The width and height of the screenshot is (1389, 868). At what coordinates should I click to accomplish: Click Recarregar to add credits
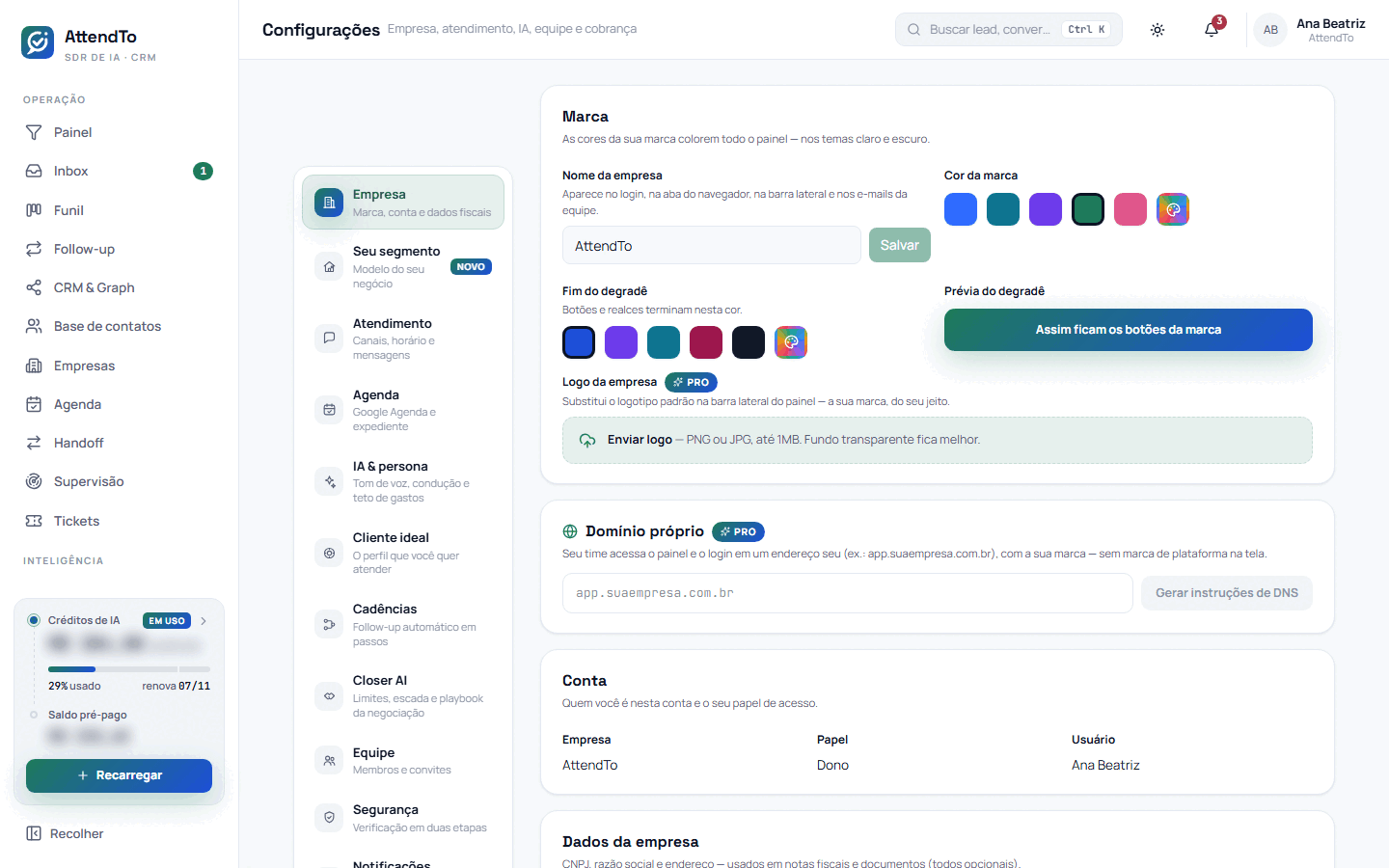pos(119,775)
